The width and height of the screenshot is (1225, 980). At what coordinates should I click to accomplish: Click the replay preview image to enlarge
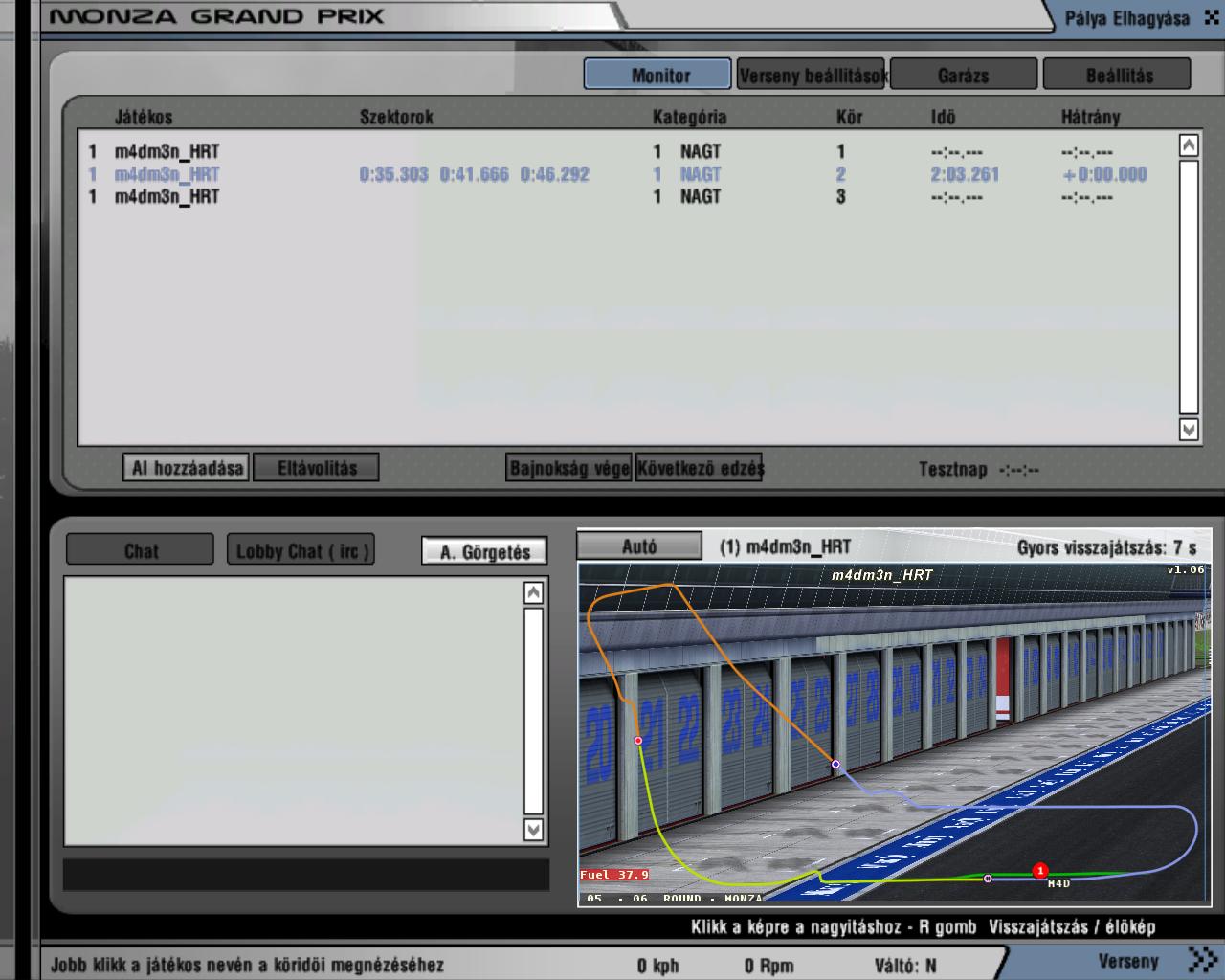point(894,731)
